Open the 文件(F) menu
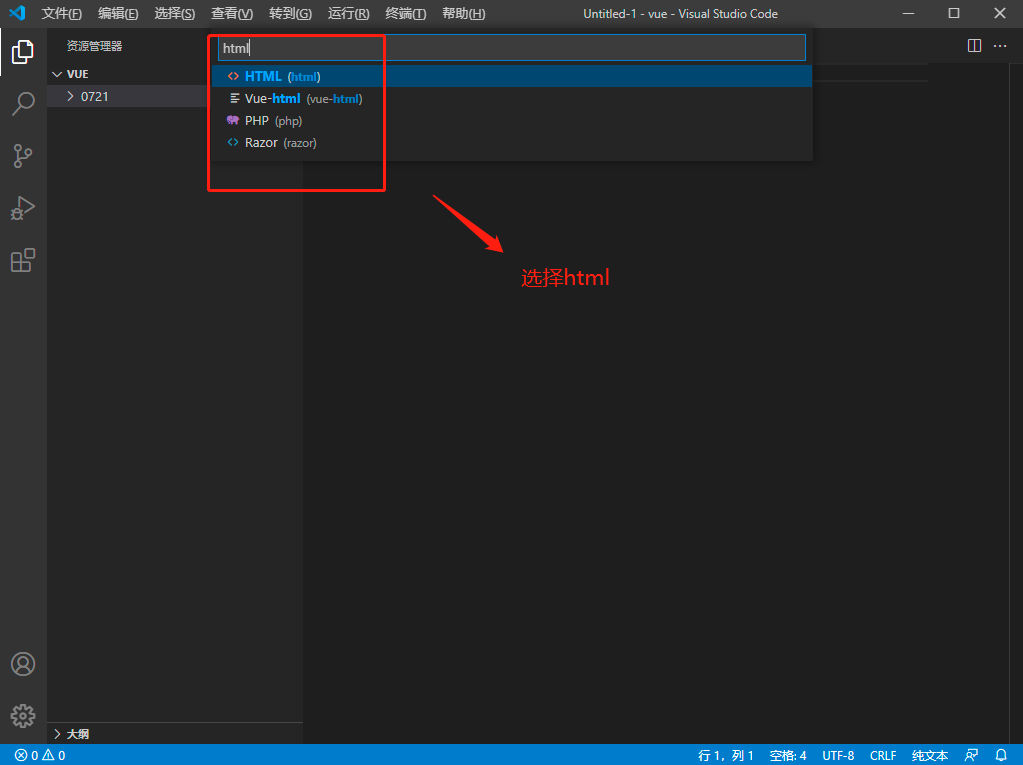Screen dimensions: 1023x765 point(62,14)
